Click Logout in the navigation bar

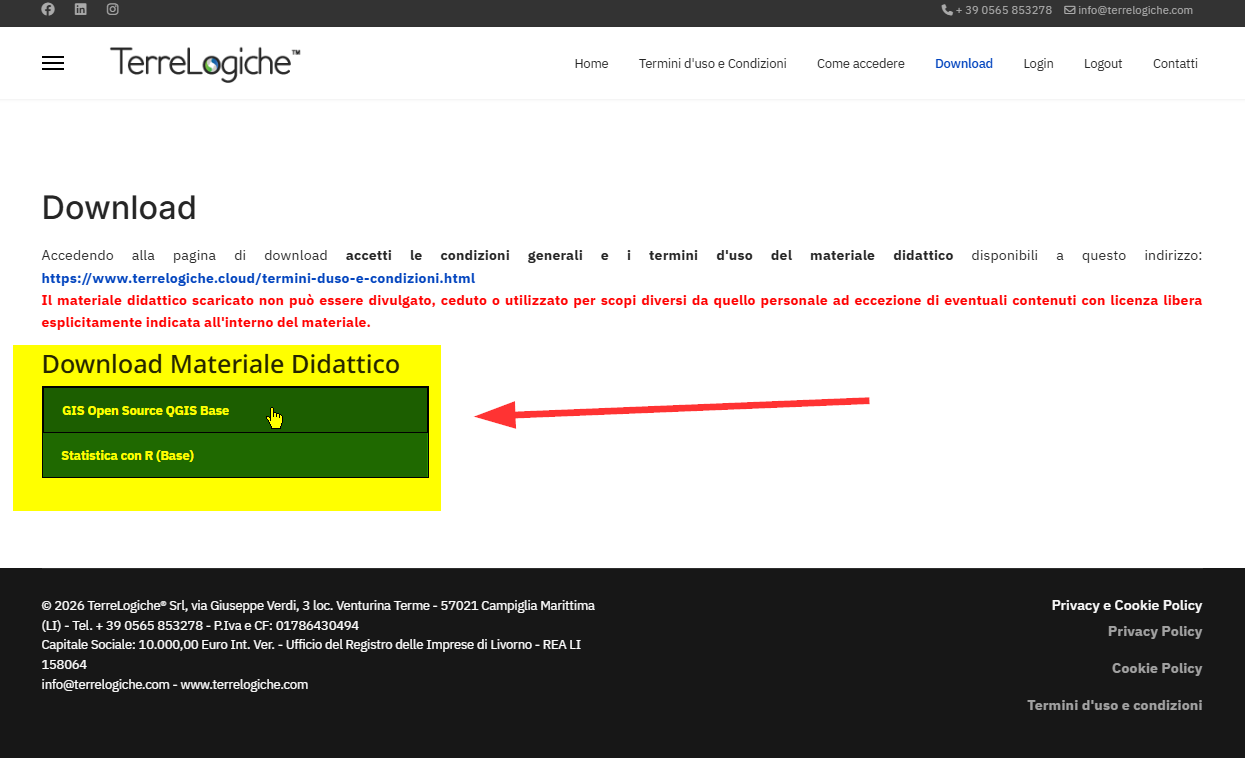1103,64
